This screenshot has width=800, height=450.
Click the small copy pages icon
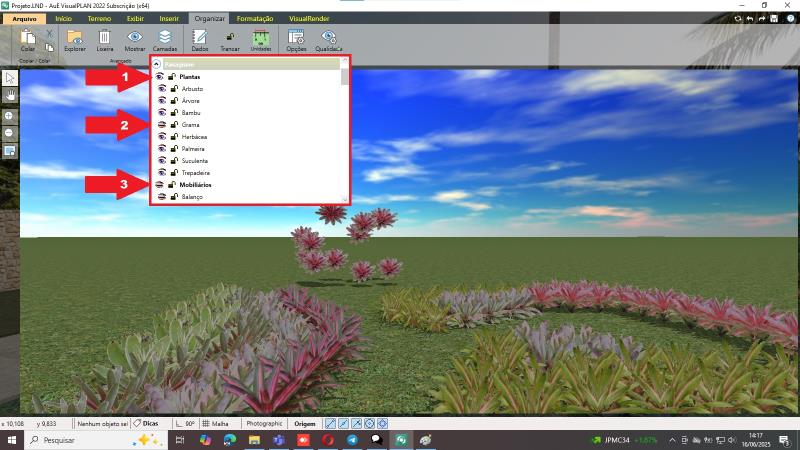click(x=49, y=47)
